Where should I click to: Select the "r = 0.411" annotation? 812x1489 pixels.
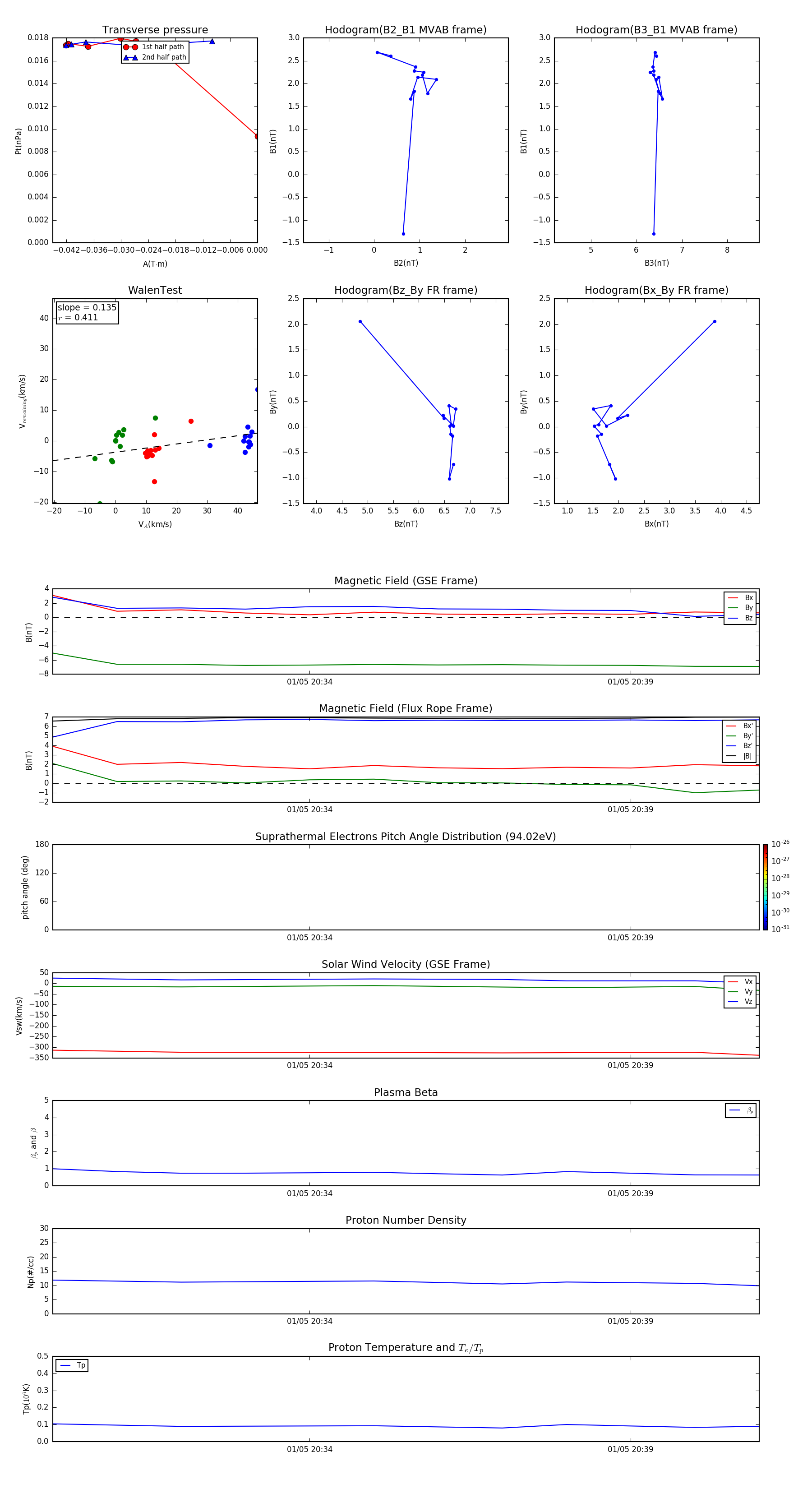(78, 317)
